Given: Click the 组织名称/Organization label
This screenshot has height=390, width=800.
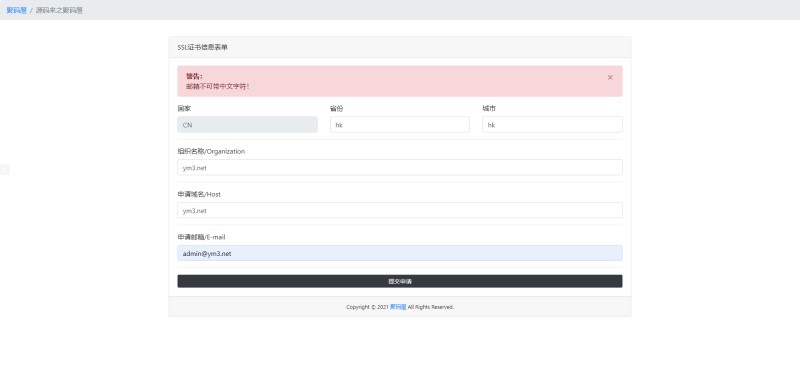Looking at the screenshot, I should pos(211,151).
